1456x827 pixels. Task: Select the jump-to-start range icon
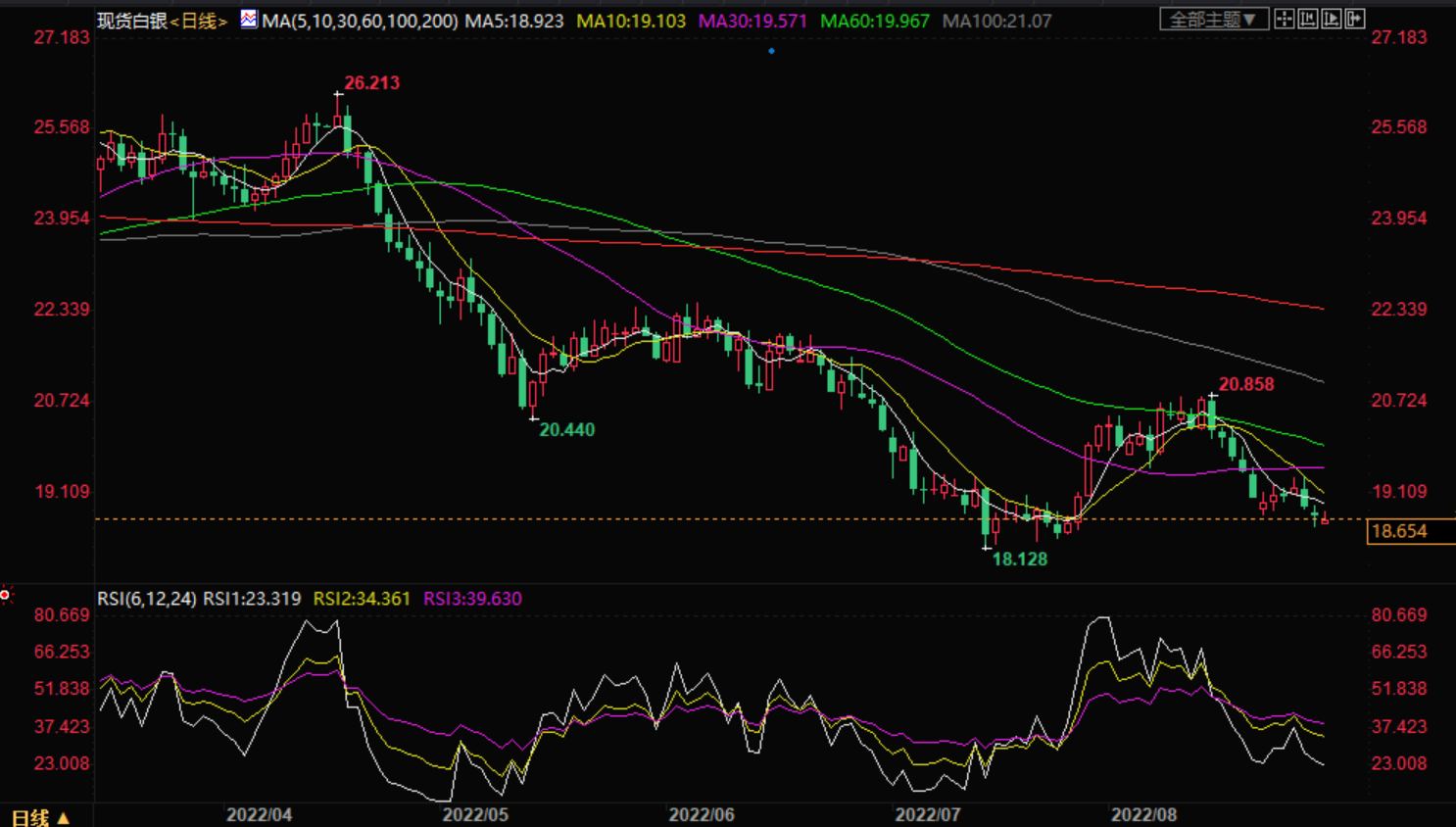pyautogui.click(x=1308, y=19)
